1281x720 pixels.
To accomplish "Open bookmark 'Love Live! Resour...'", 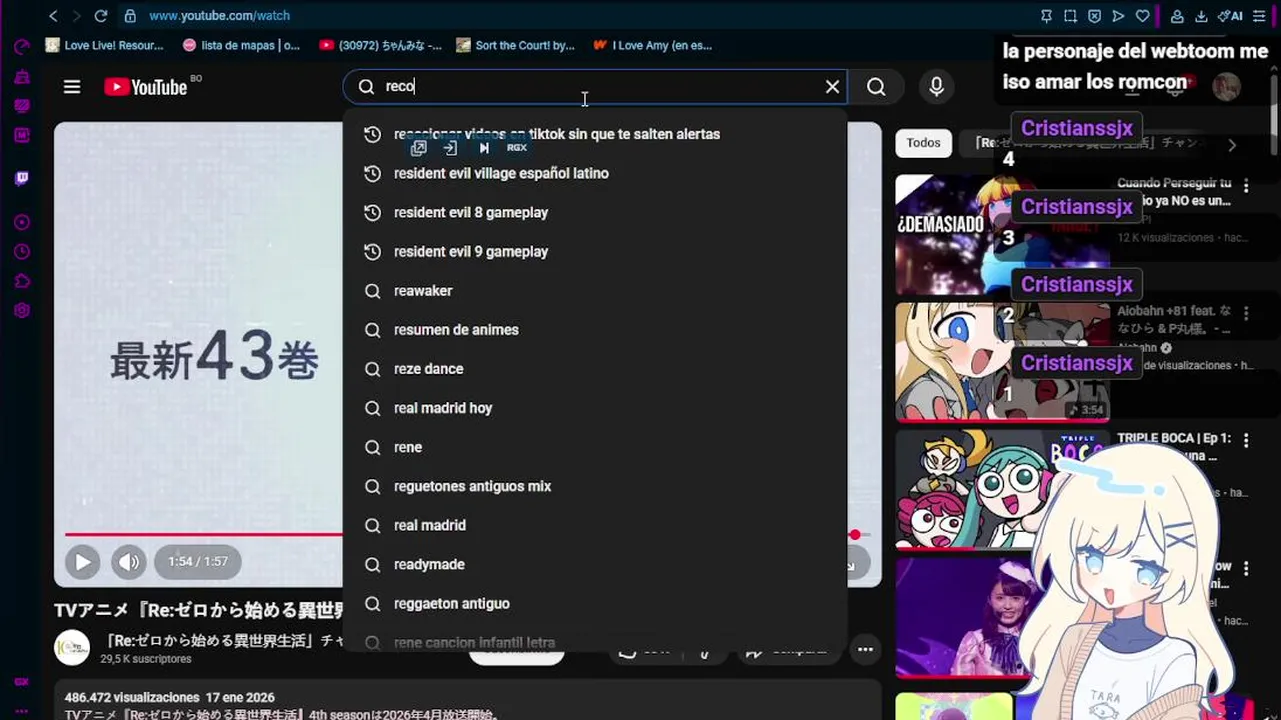I will 104,45.
